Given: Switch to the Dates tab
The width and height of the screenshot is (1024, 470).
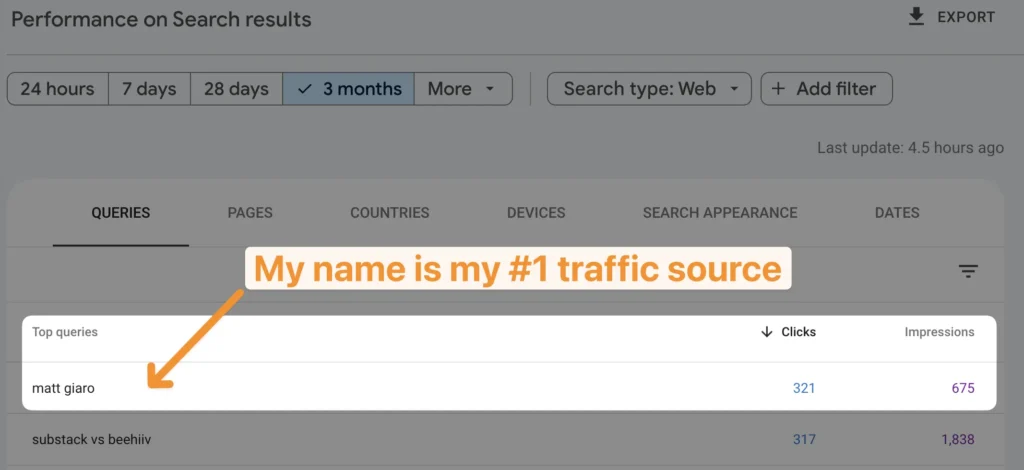Looking at the screenshot, I should pos(897,213).
